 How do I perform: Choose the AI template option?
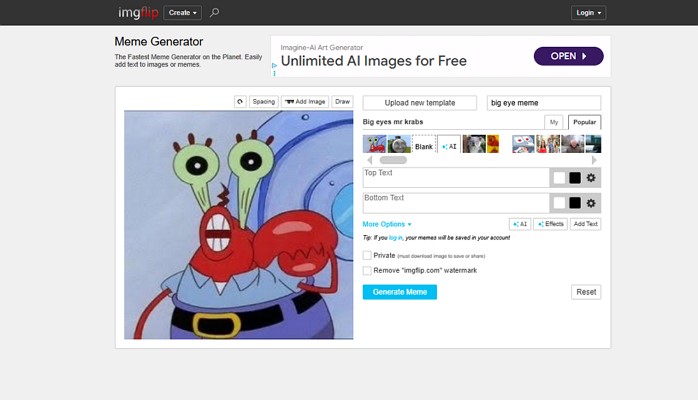tap(449, 144)
